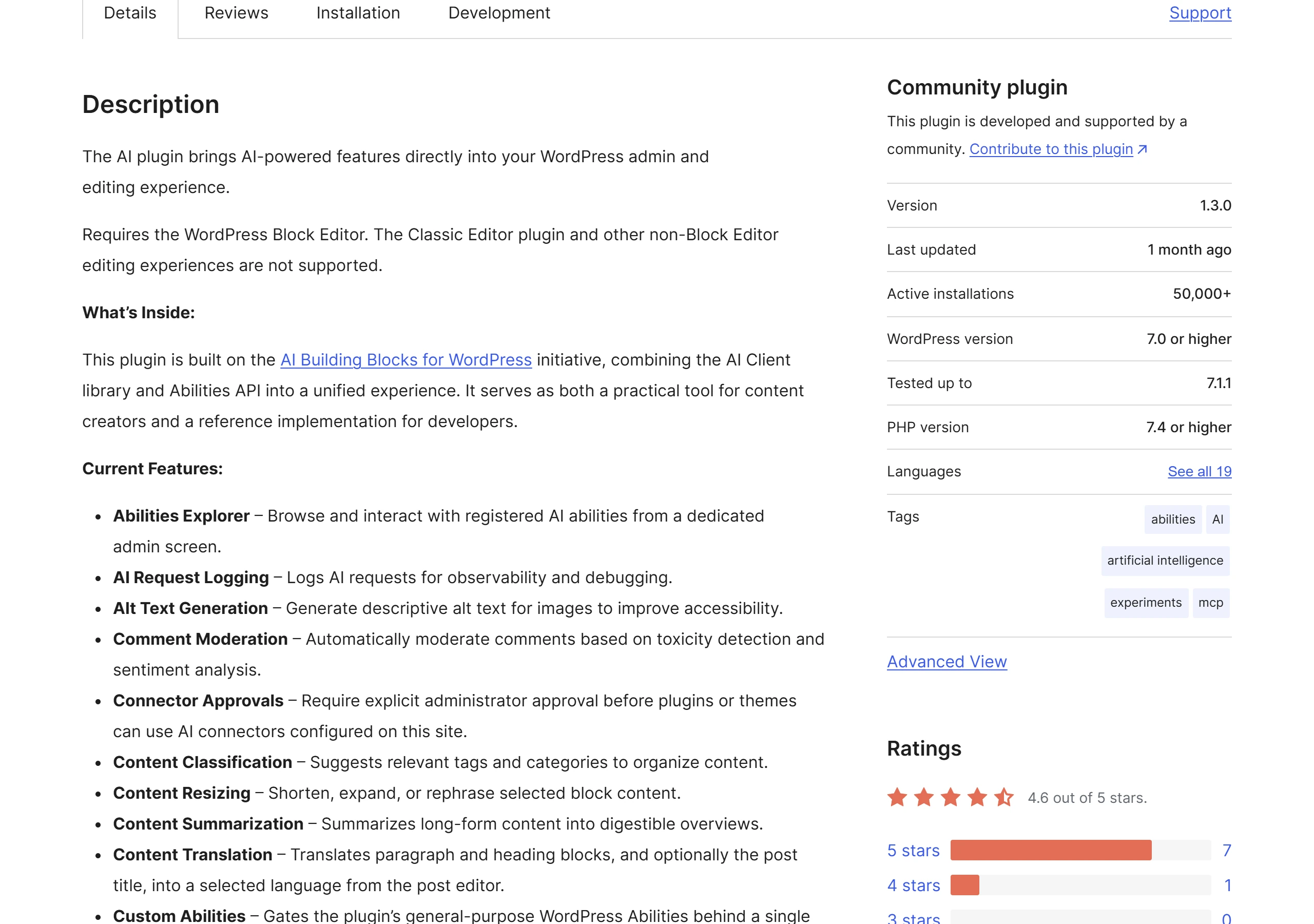This screenshot has width=1314, height=924.
Task: Click the 5 stars rating link
Action: [914, 851]
